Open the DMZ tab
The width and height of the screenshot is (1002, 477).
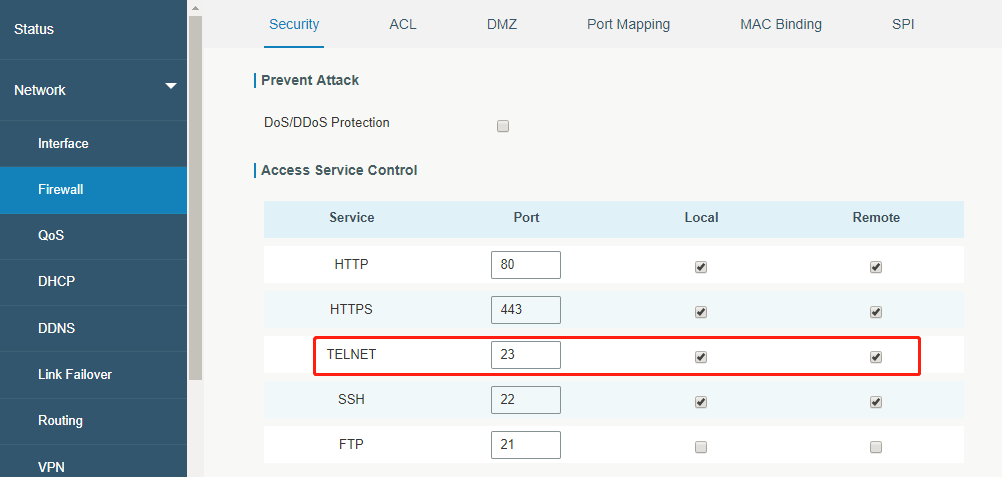click(502, 24)
